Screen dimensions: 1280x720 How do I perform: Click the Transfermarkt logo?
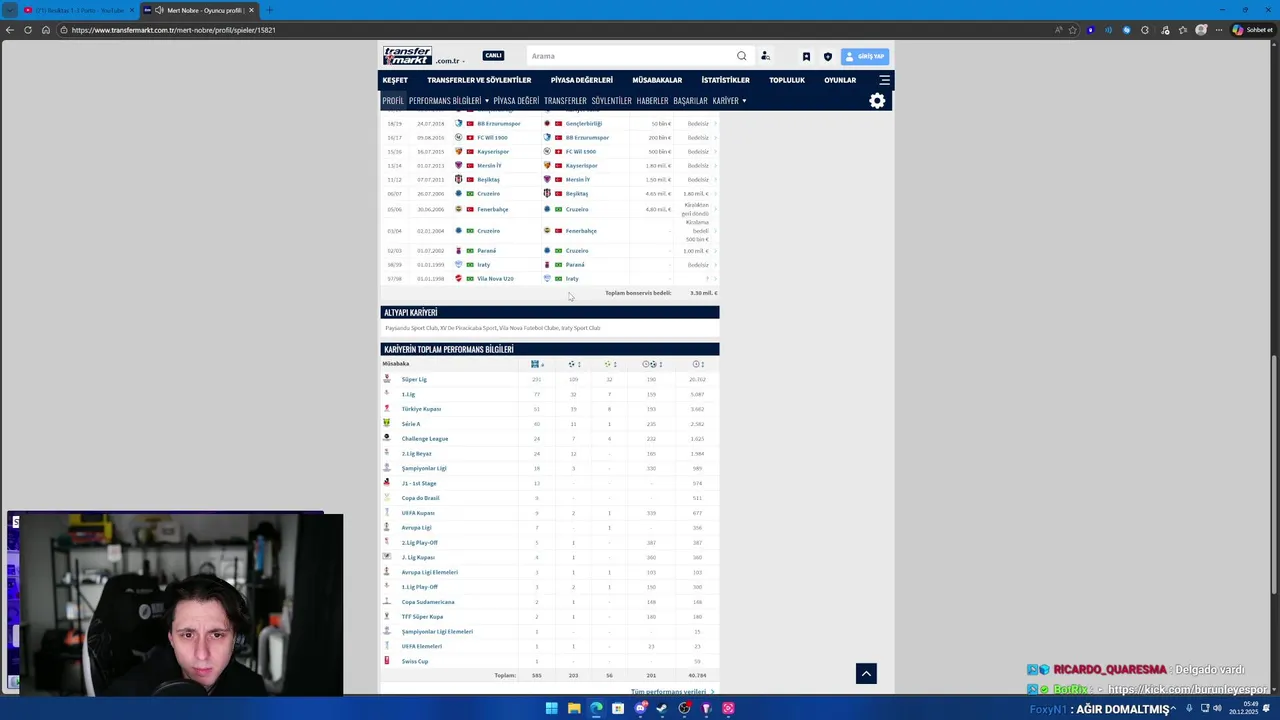(407, 55)
